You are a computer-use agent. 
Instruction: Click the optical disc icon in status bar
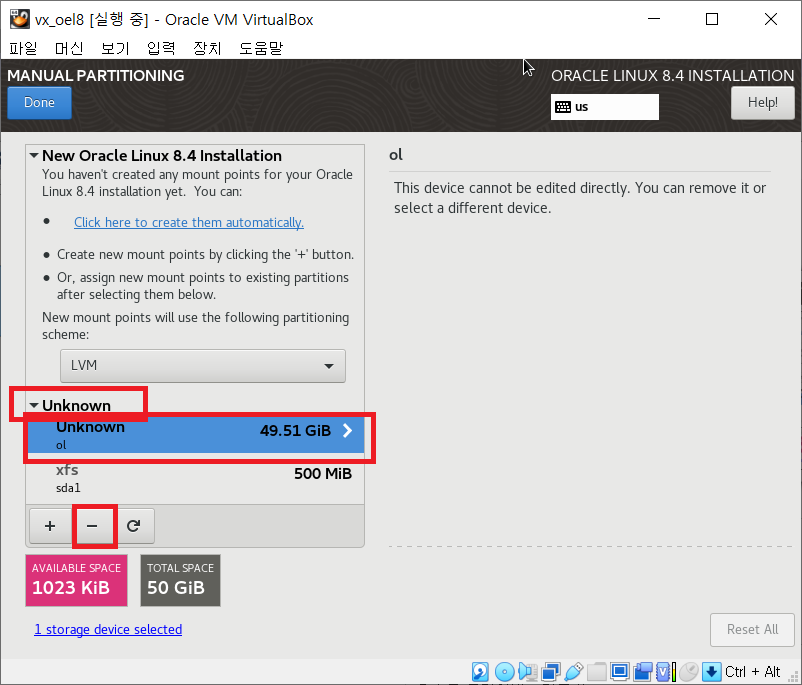[504, 671]
